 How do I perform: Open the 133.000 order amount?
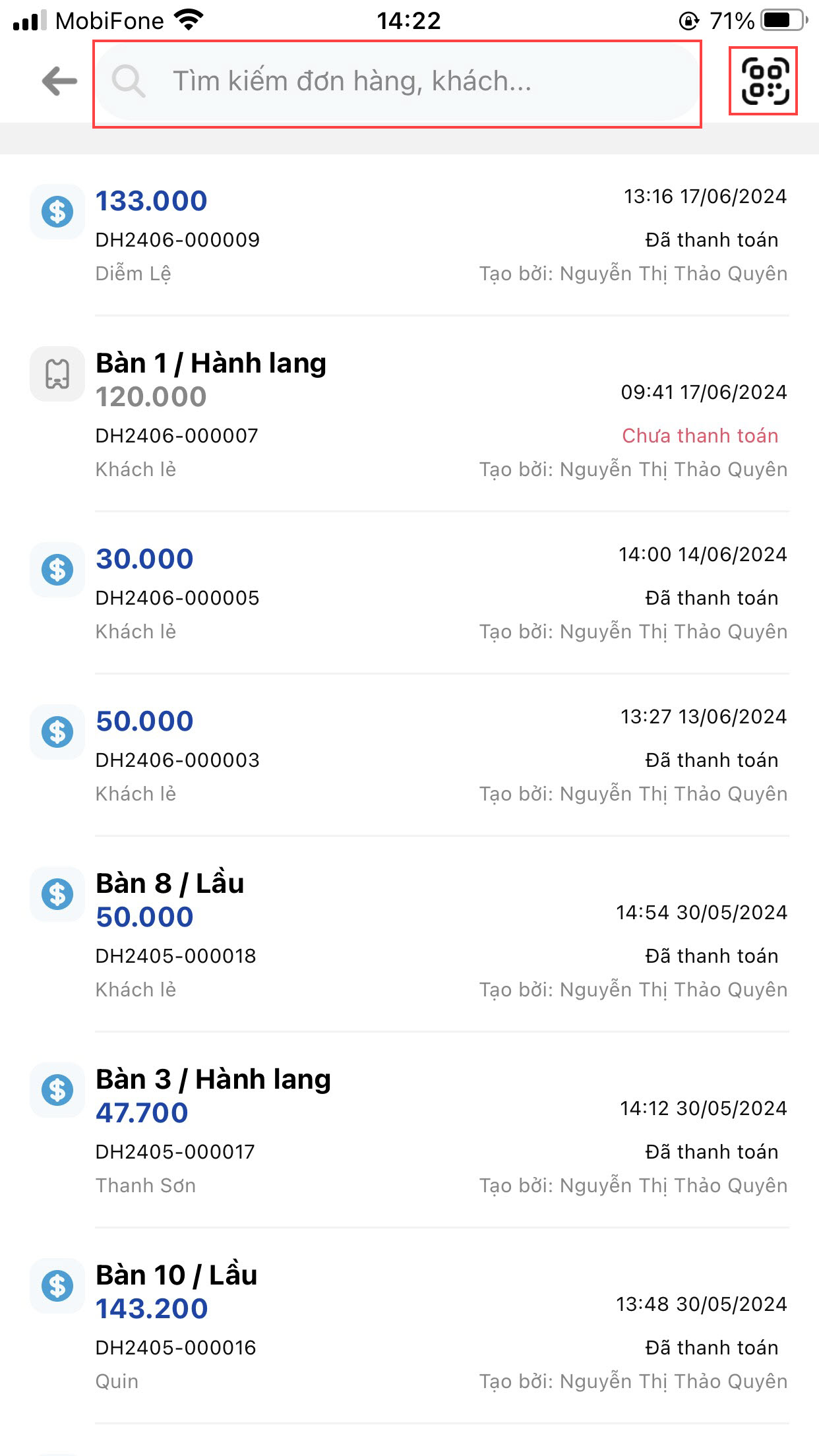pyautogui.click(x=152, y=201)
